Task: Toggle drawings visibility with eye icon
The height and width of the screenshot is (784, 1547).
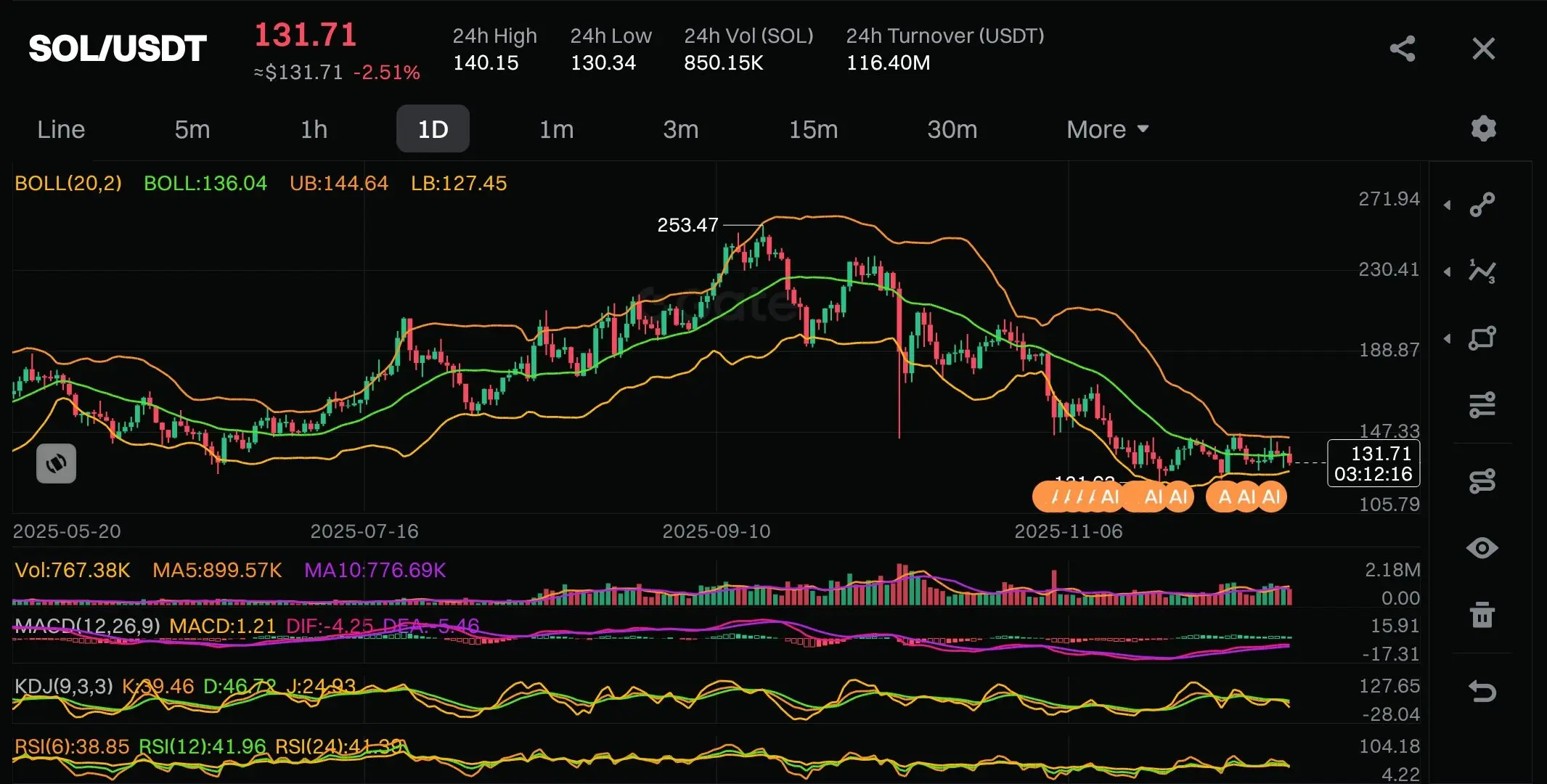Action: pos(1482,548)
